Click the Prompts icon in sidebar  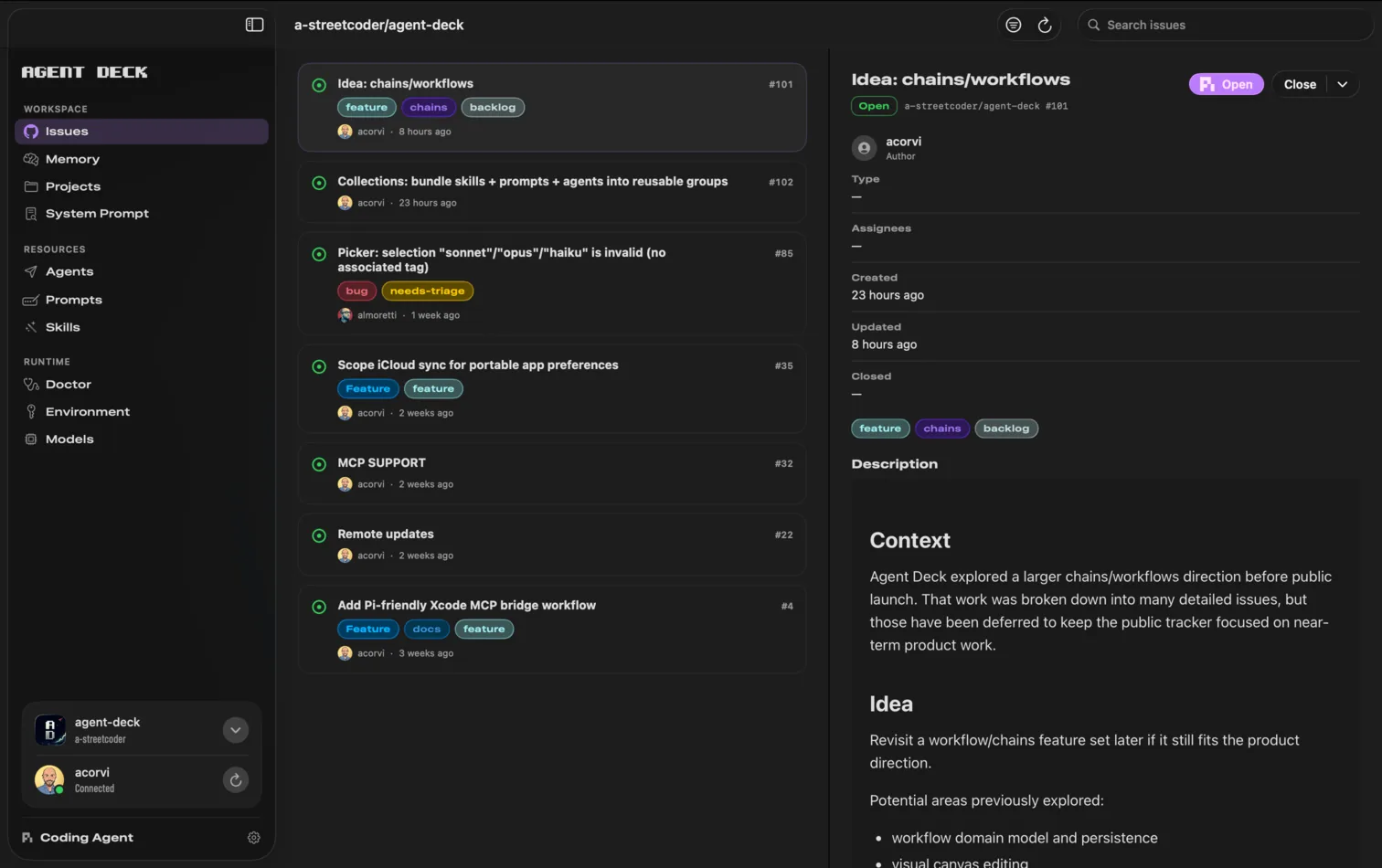pos(31,300)
